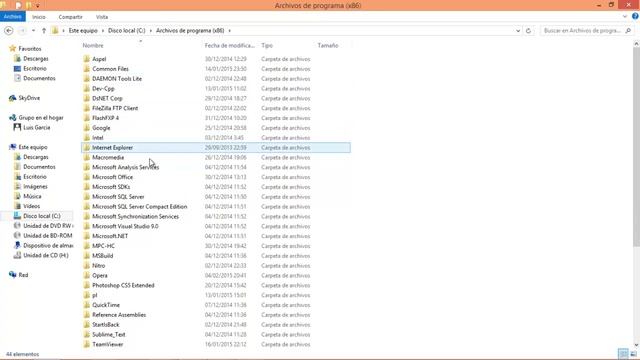Select the QuickTime folder icon

(x=87, y=305)
